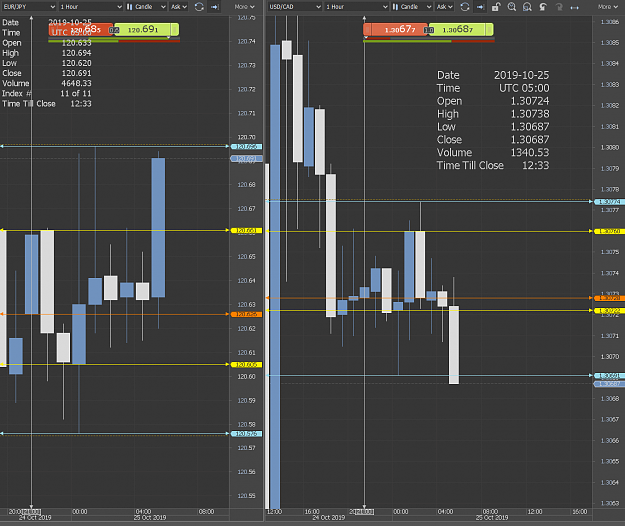The width and height of the screenshot is (625, 526).
Task: Activate zoom-to-area tool on USD/CAD chart
Action: [527, 6]
